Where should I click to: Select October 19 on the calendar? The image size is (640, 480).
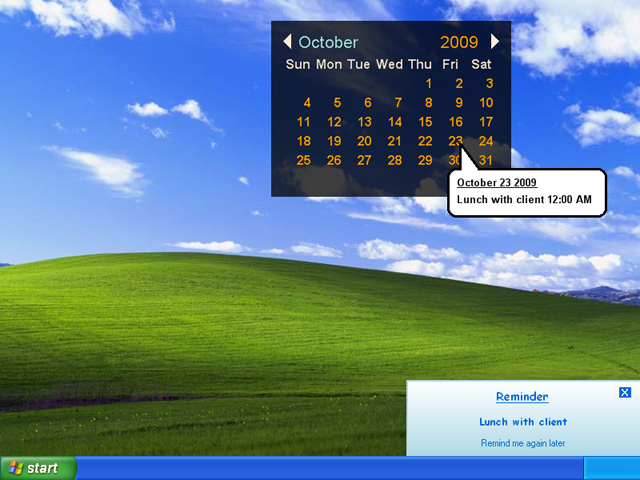334,141
